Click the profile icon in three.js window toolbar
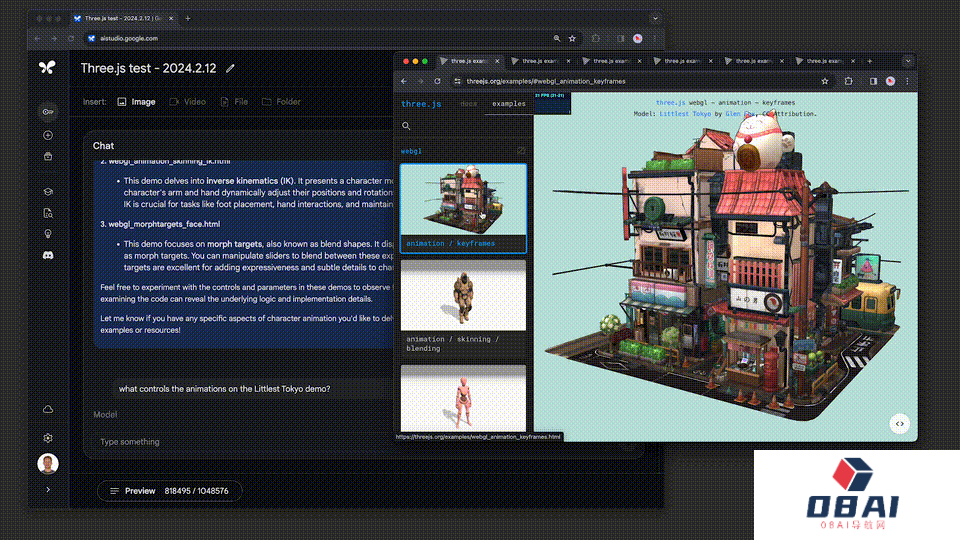The height and width of the screenshot is (540, 960). pos(890,81)
